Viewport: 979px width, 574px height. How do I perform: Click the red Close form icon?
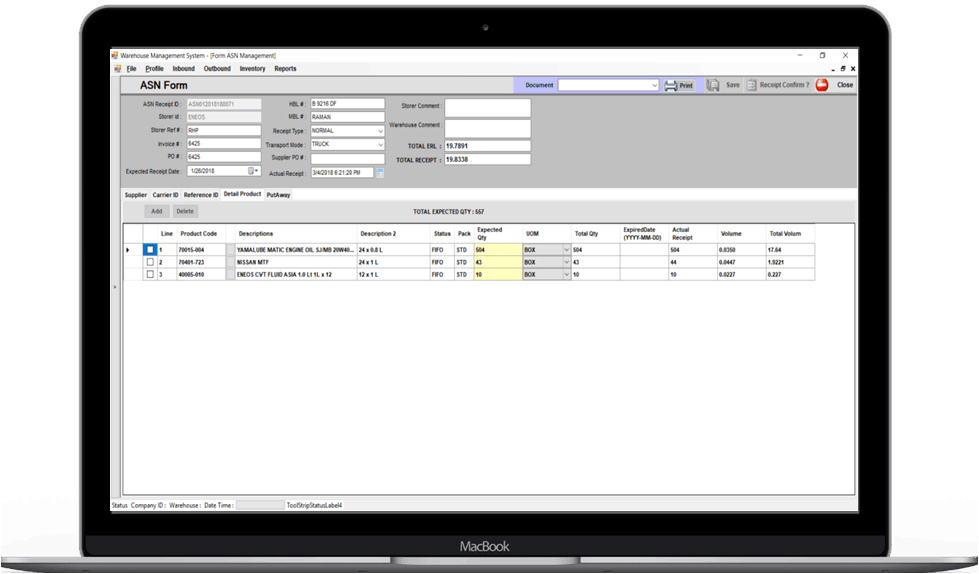click(822, 86)
